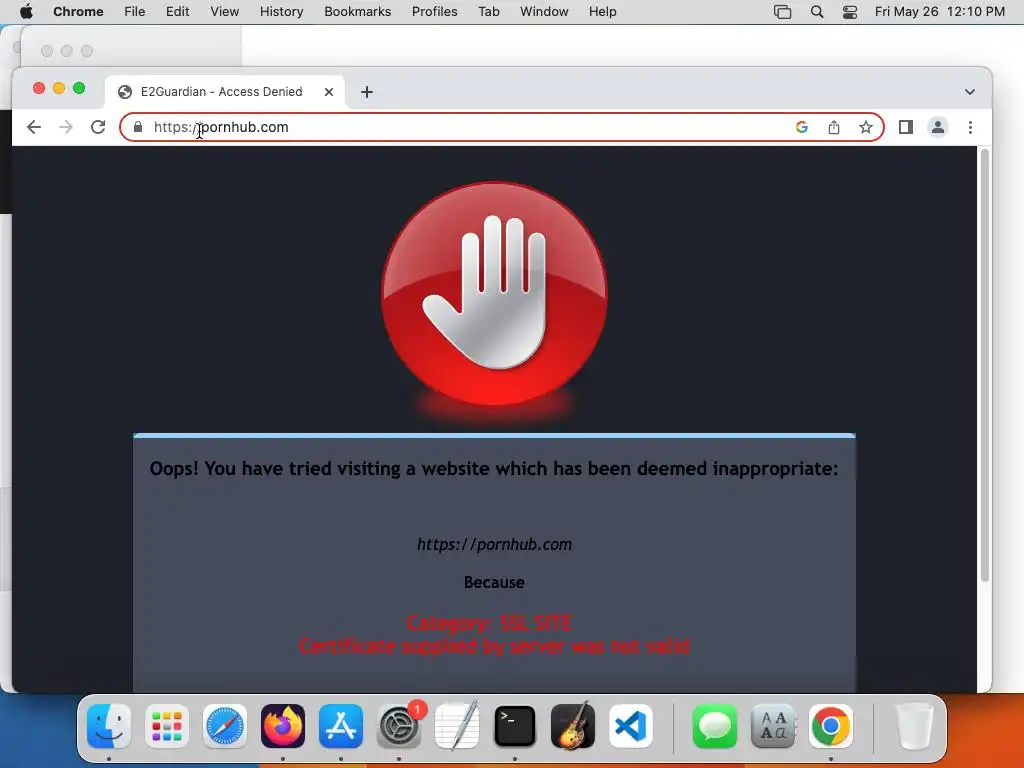This screenshot has width=1024, height=768.
Task: Open App Store from the Dock
Action: tap(341, 726)
